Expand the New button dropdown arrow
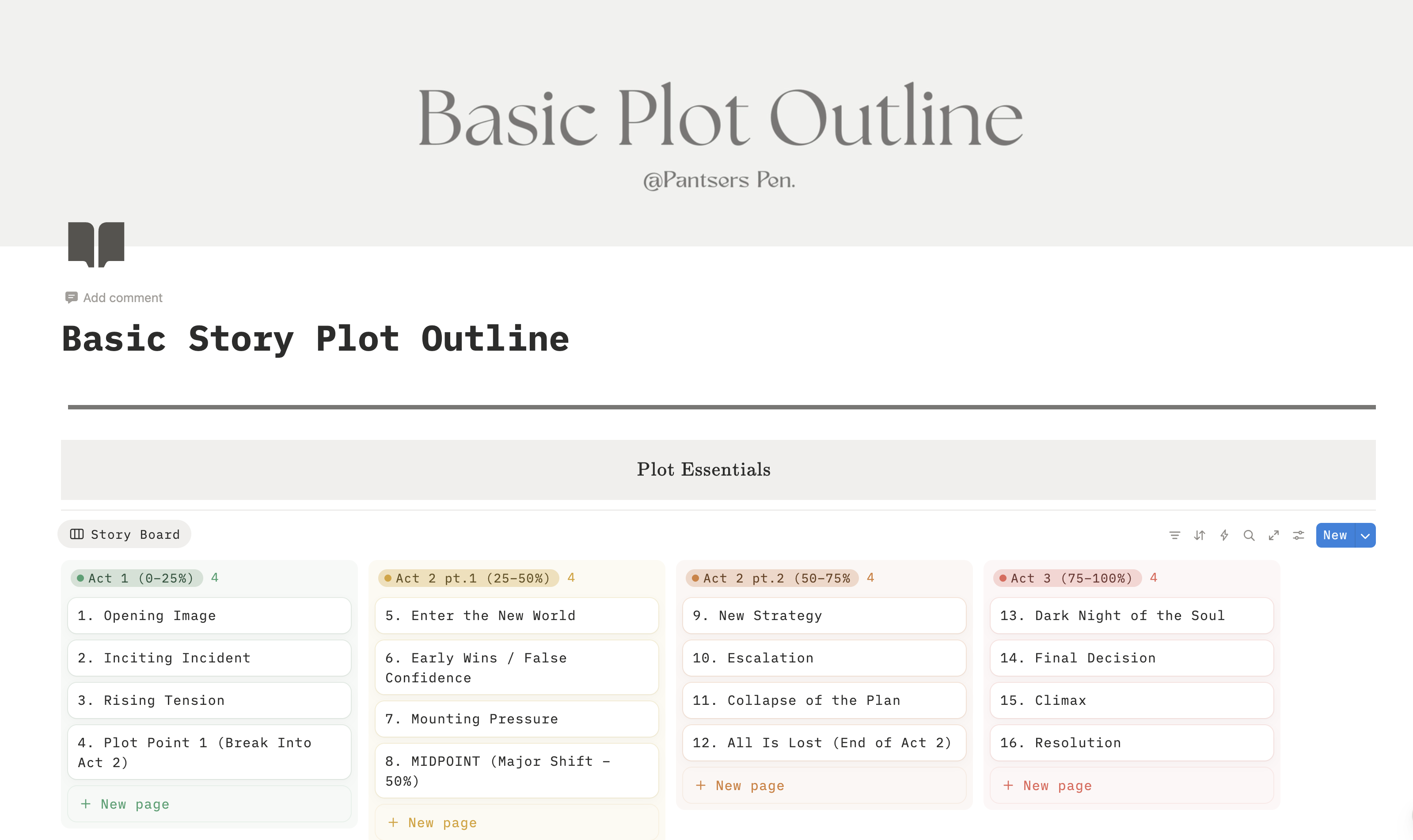 click(x=1365, y=535)
